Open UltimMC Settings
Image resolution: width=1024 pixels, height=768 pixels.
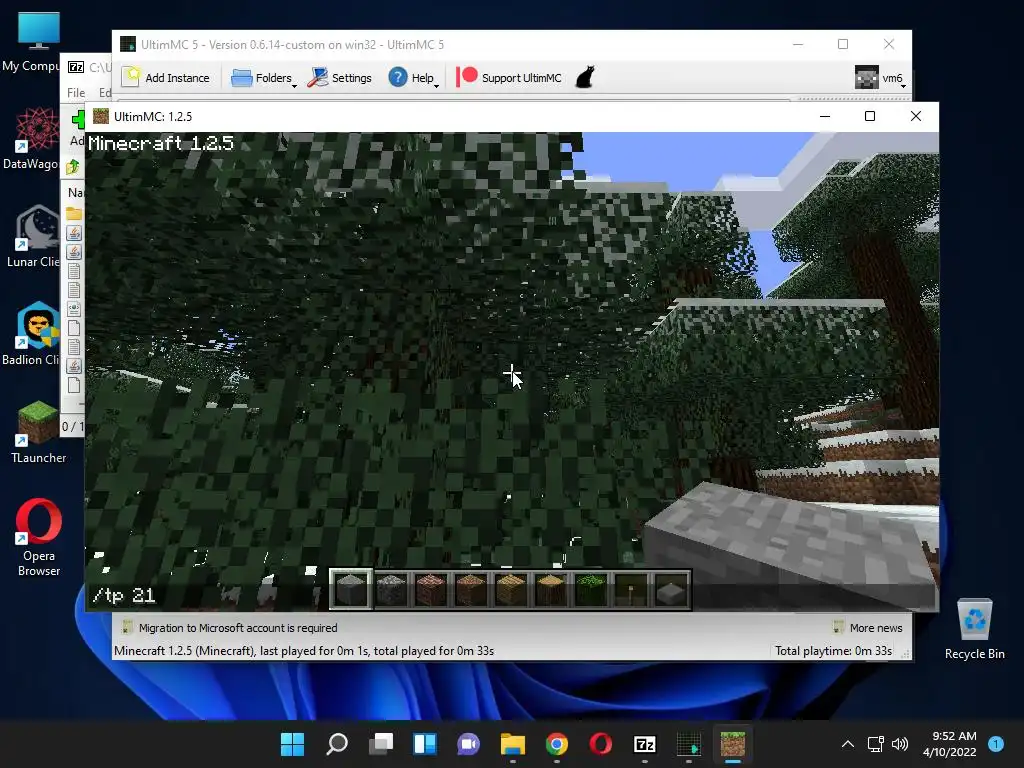point(340,78)
